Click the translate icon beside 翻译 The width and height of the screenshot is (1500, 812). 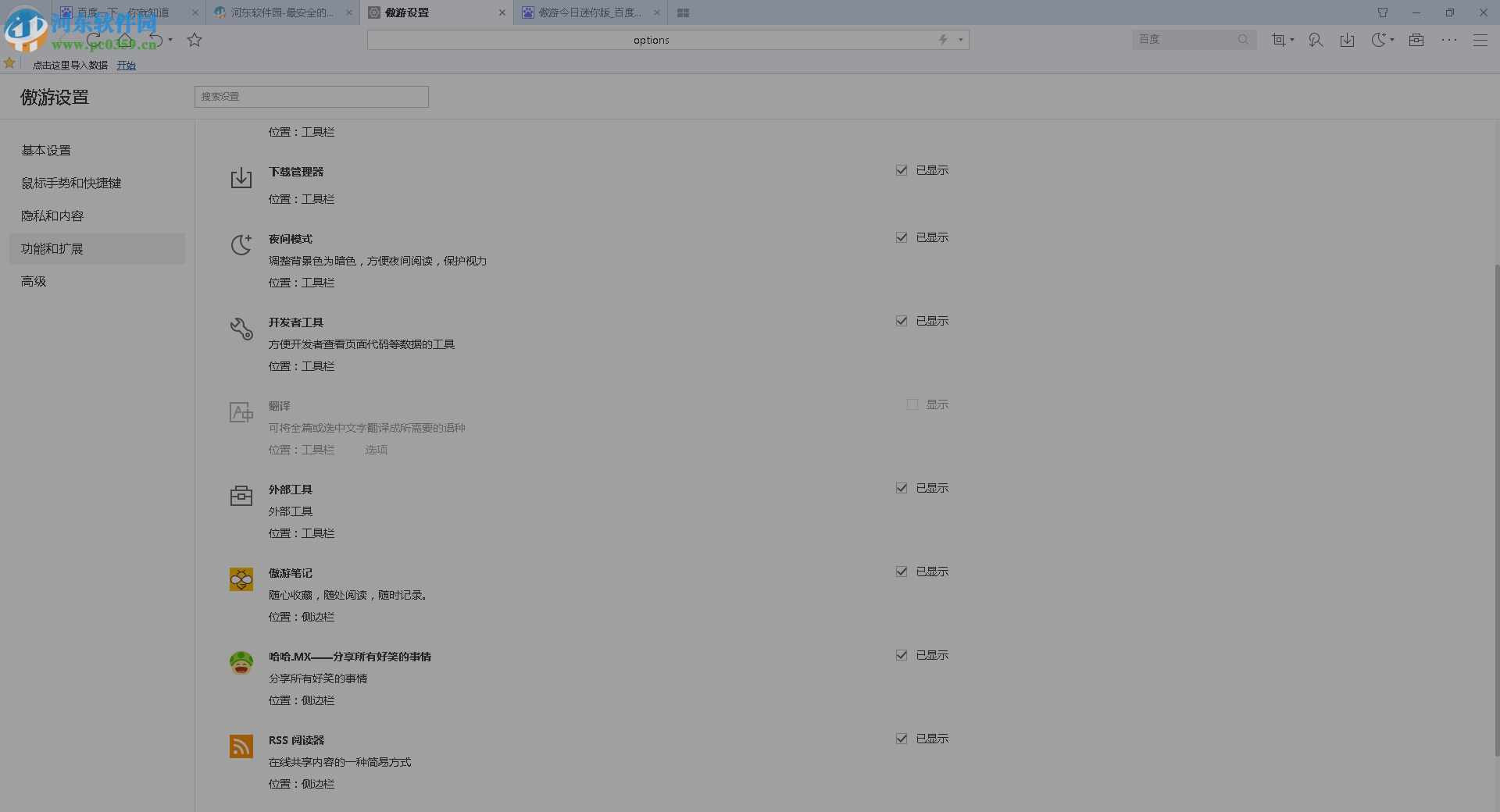point(241,412)
